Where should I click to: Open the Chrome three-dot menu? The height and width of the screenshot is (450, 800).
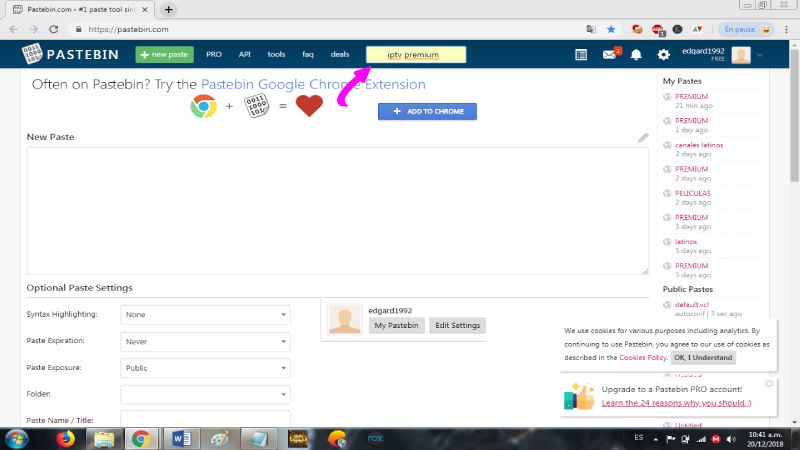786,30
